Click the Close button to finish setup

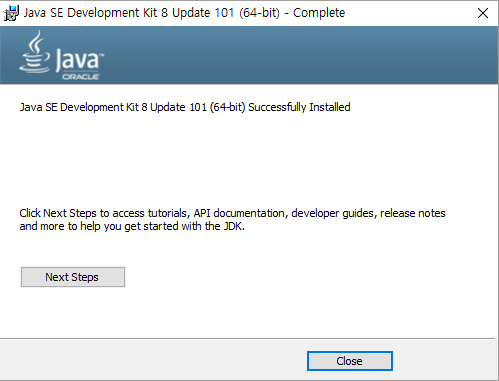pyautogui.click(x=350, y=361)
